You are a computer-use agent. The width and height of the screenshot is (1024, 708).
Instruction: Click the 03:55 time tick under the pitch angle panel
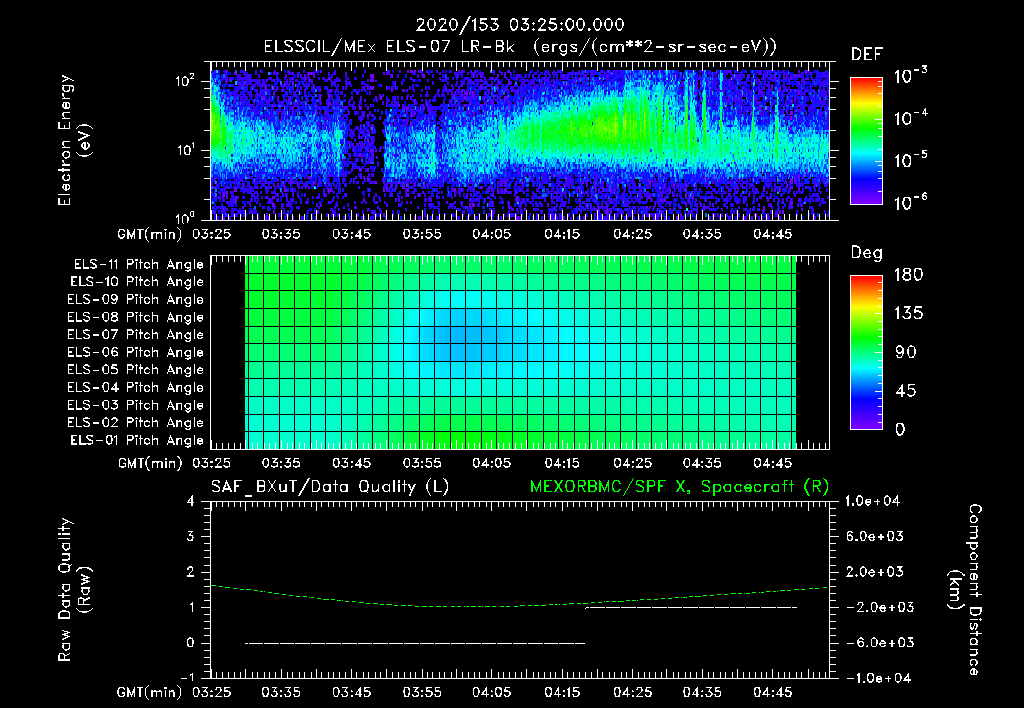pyautogui.click(x=422, y=463)
